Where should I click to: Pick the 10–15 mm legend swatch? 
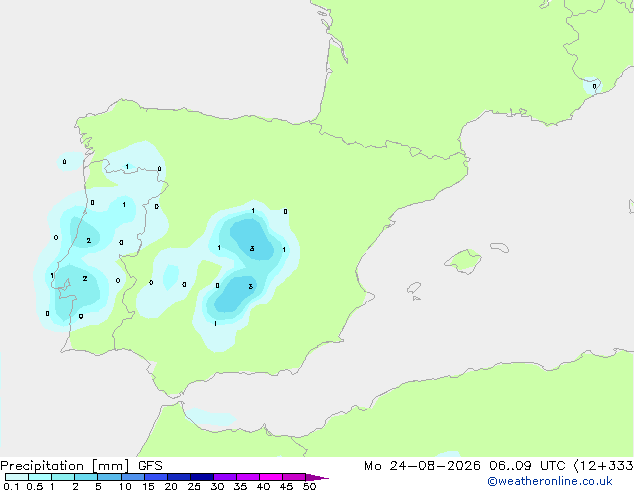pyautogui.click(x=132, y=477)
